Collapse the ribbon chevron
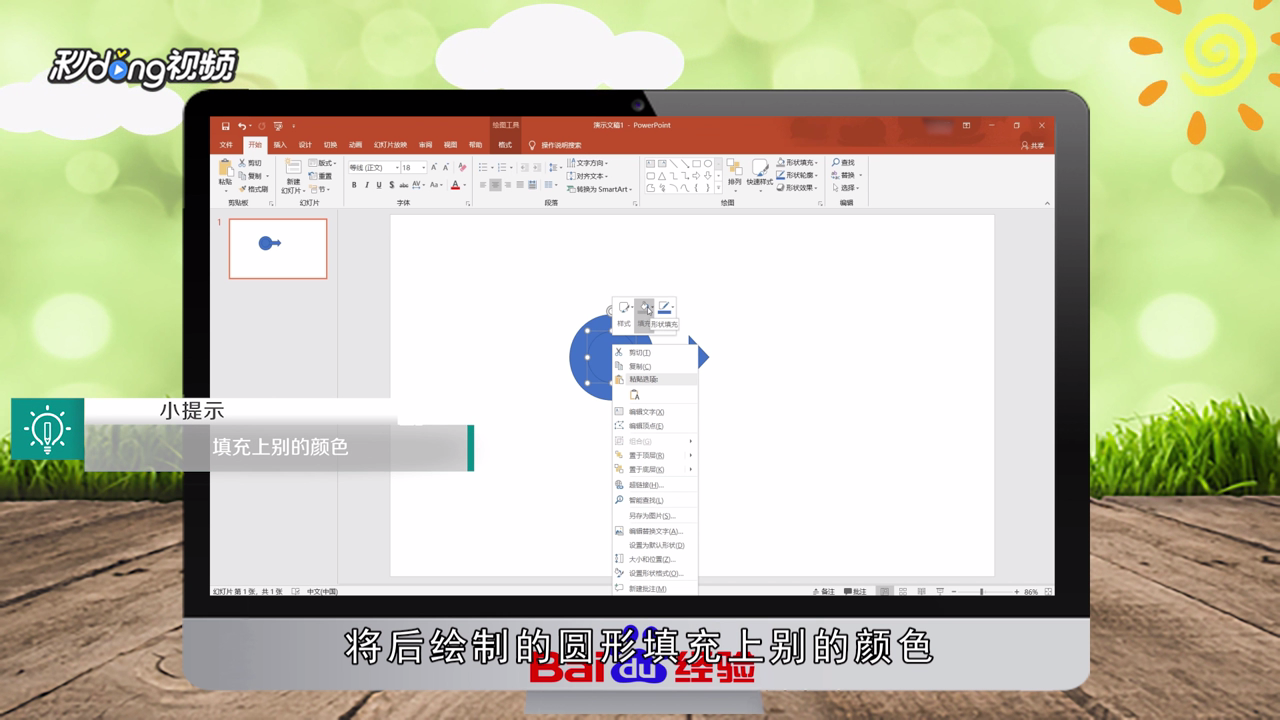Screen dimensions: 1280x720 coord(1047,203)
